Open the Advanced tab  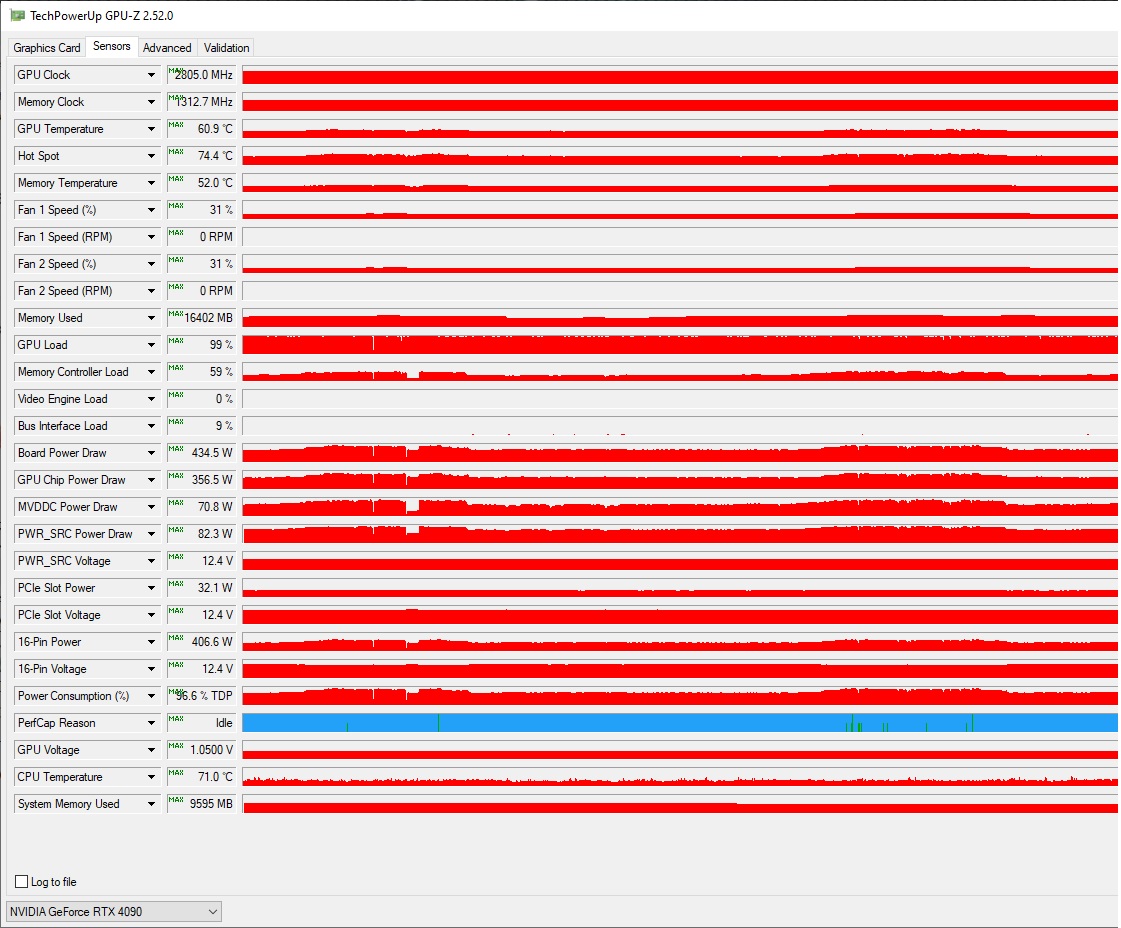pyautogui.click(x=167, y=48)
